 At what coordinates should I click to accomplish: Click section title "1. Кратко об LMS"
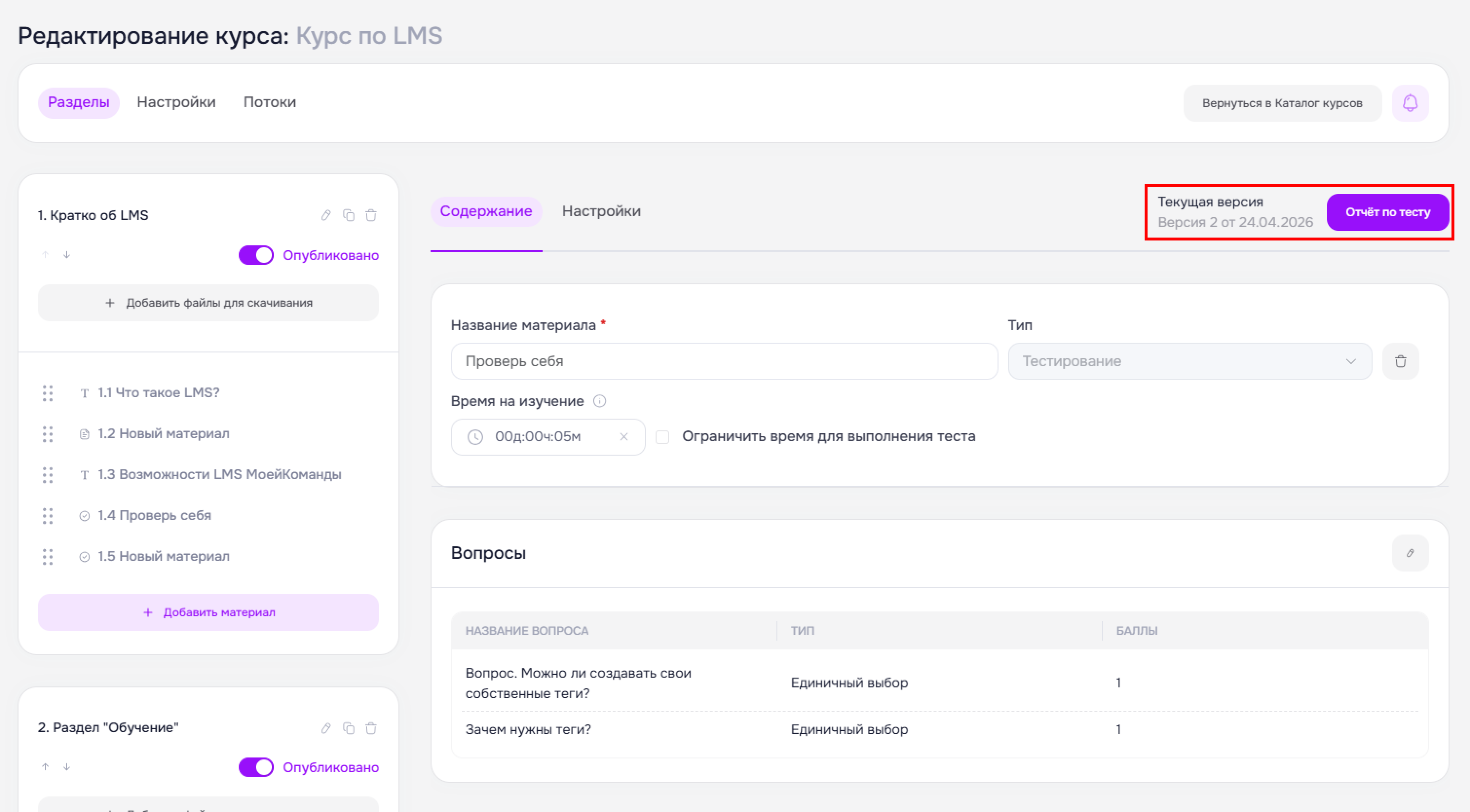click(93, 216)
